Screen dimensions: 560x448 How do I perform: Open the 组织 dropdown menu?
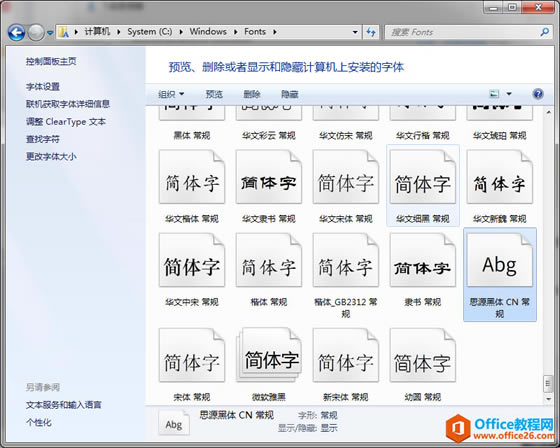171,94
